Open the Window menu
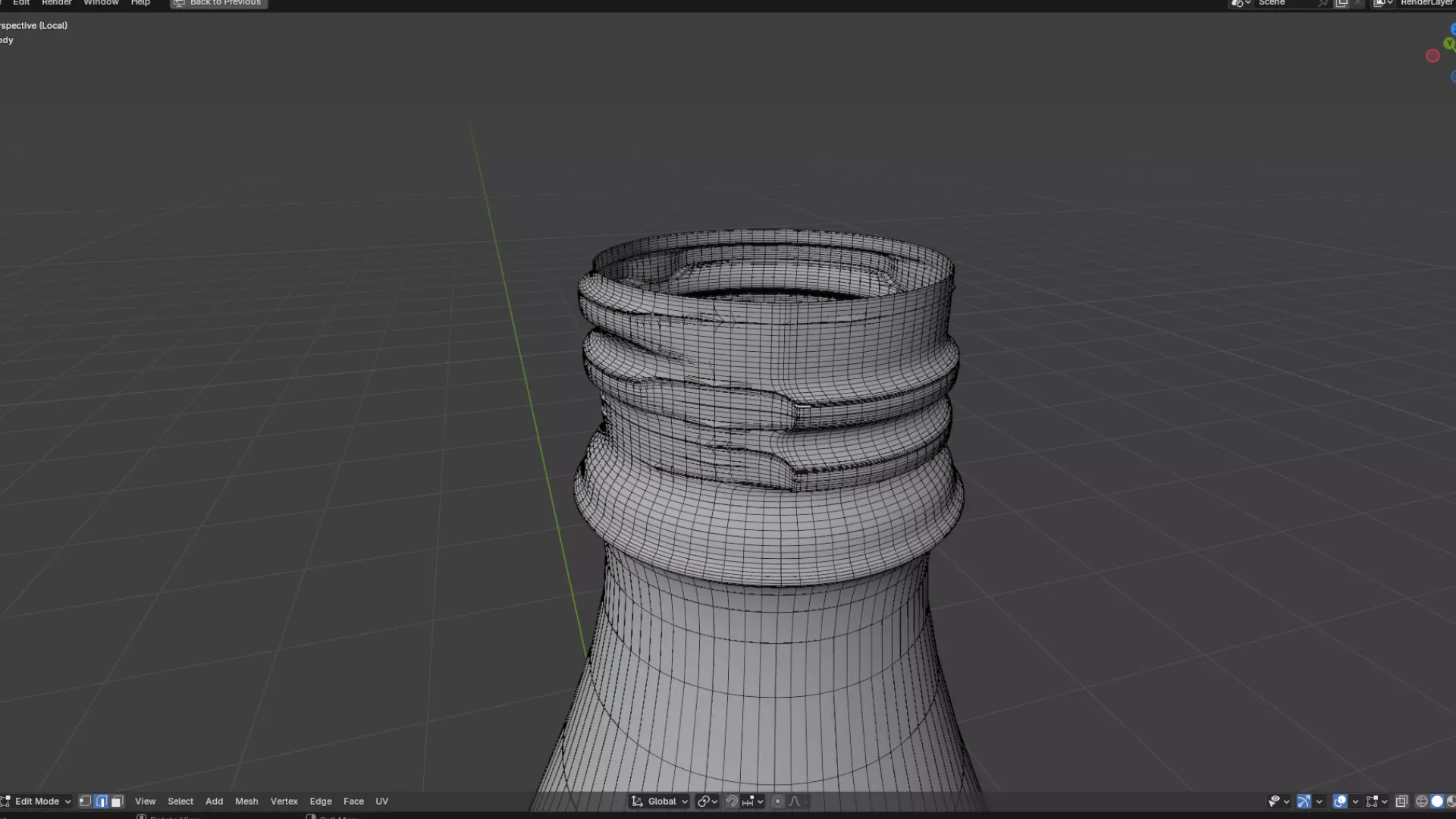The image size is (1456, 819). pos(101,3)
